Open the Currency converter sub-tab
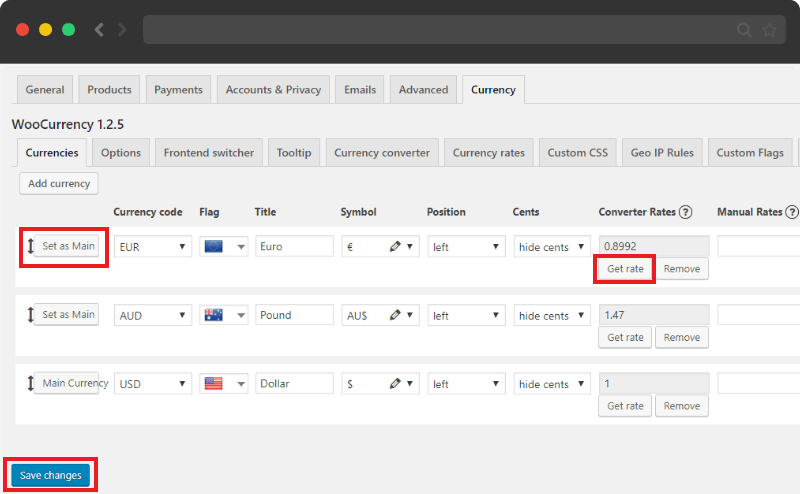This screenshot has height=494, width=800. [x=382, y=152]
